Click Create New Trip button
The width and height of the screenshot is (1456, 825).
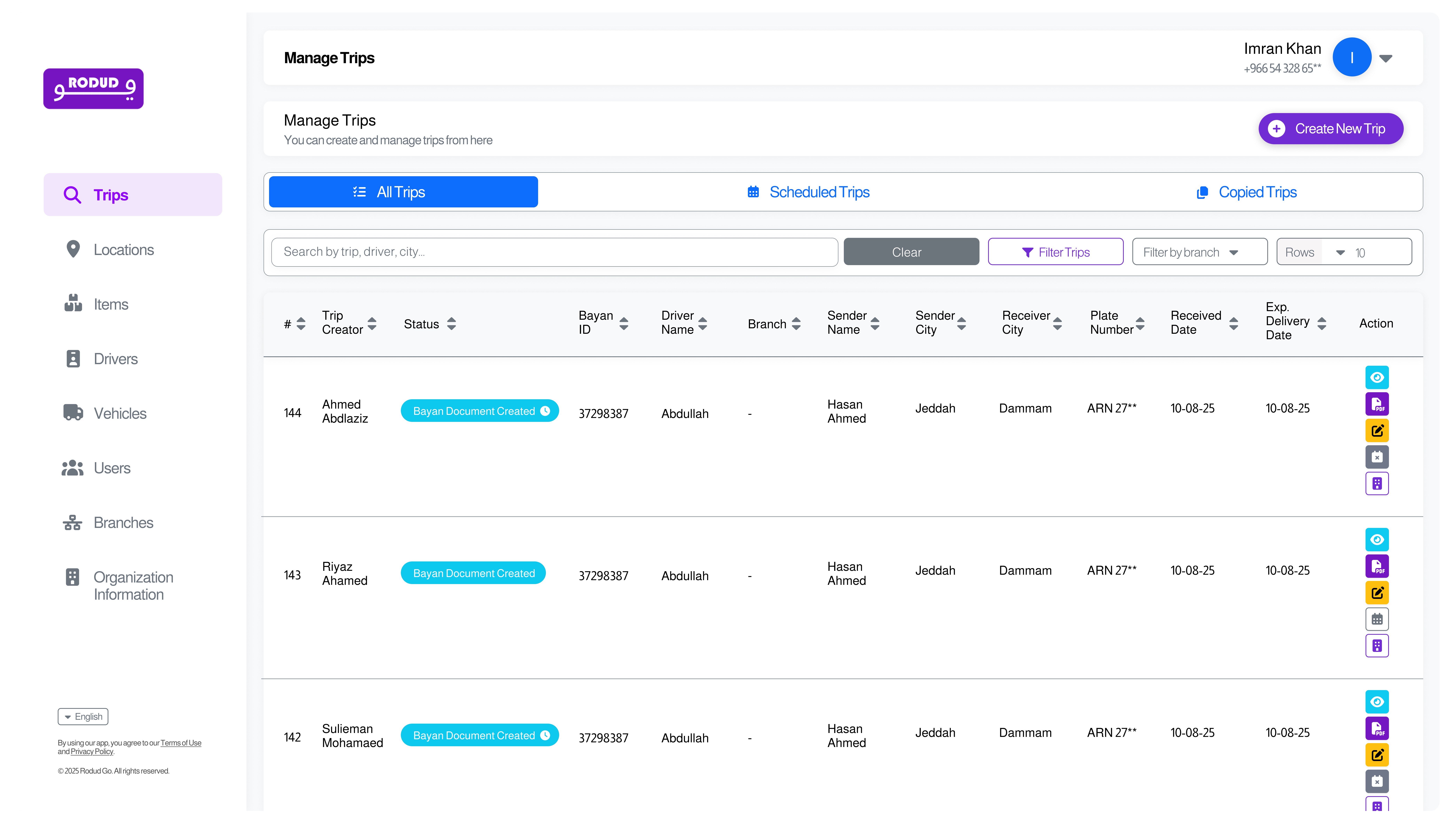point(1331,129)
